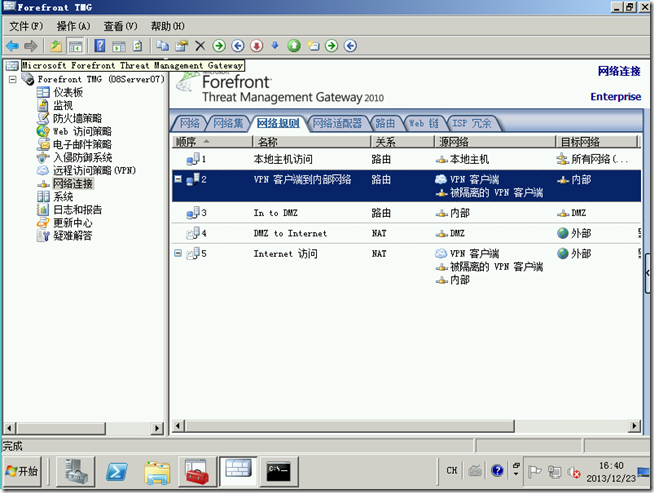This screenshot has height=493, width=654.
Task: Open Windows Explorer folder on taskbar
Action: (x=157, y=471)
